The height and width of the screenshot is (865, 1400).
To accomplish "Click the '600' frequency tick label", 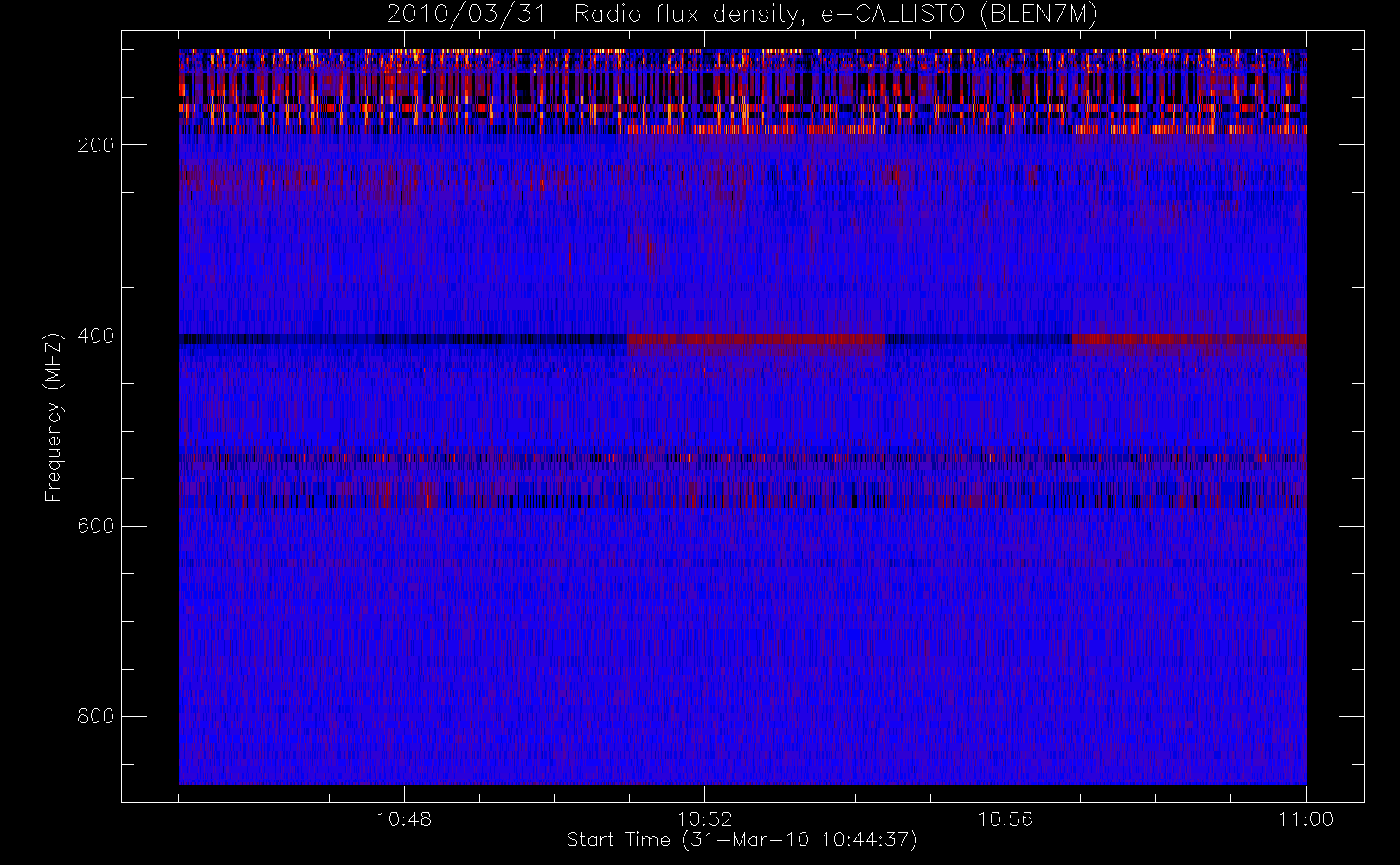I will point(96,526).
